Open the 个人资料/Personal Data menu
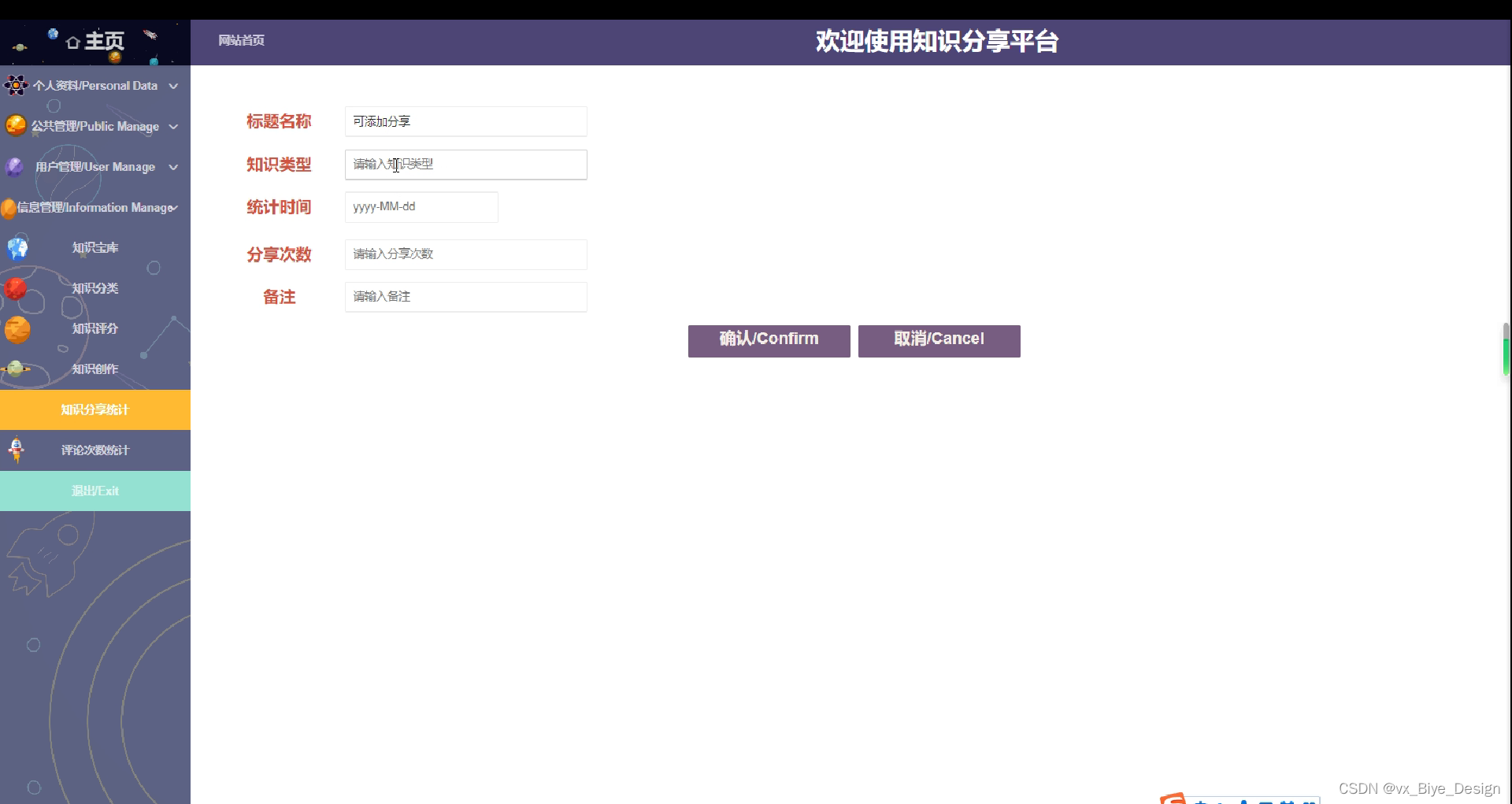The image size is (1512, 804). click(95, 86)
